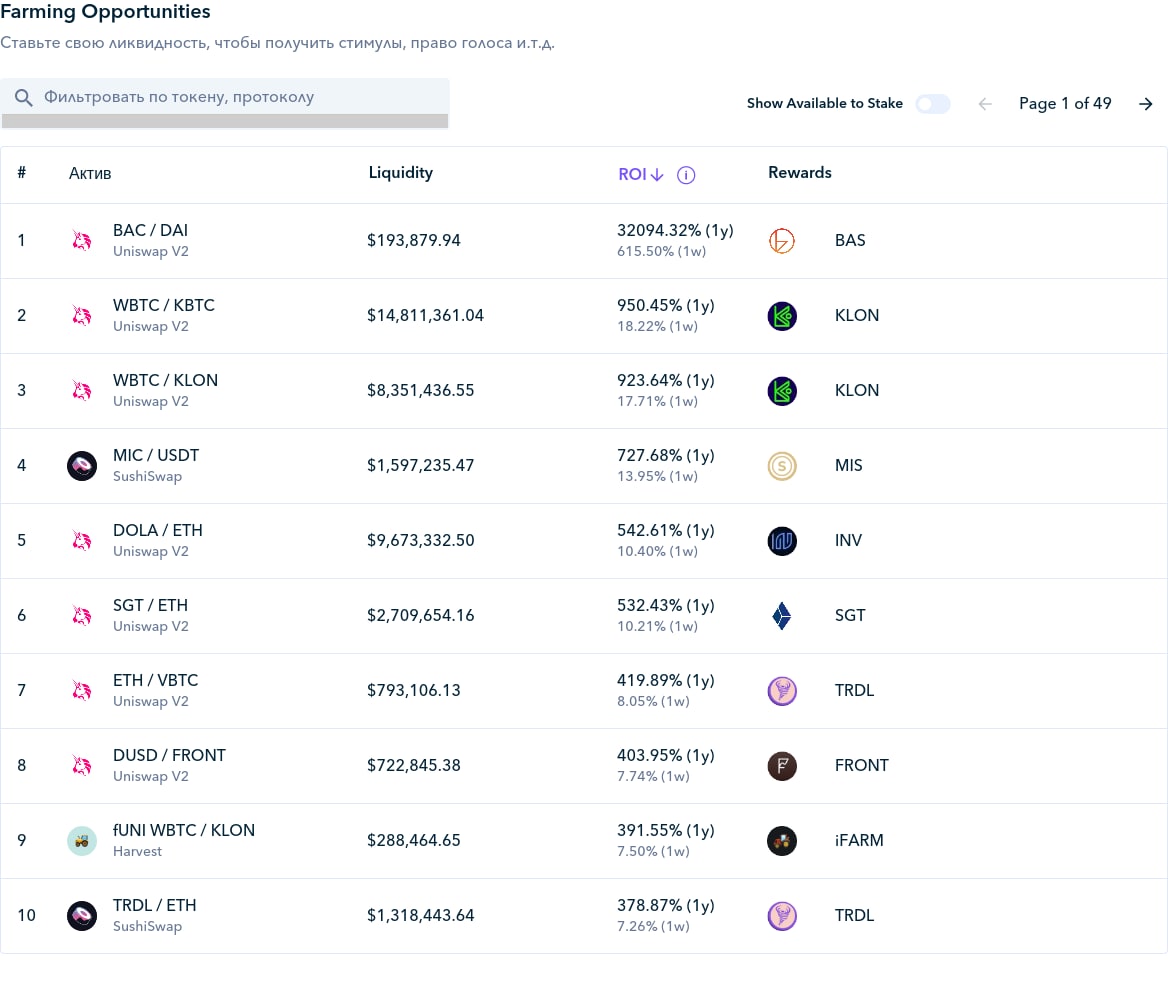This screenshot has width=1168, height=986.
Task: Click ROI value 32094.32% (1y)
Action: coord(675,231)
